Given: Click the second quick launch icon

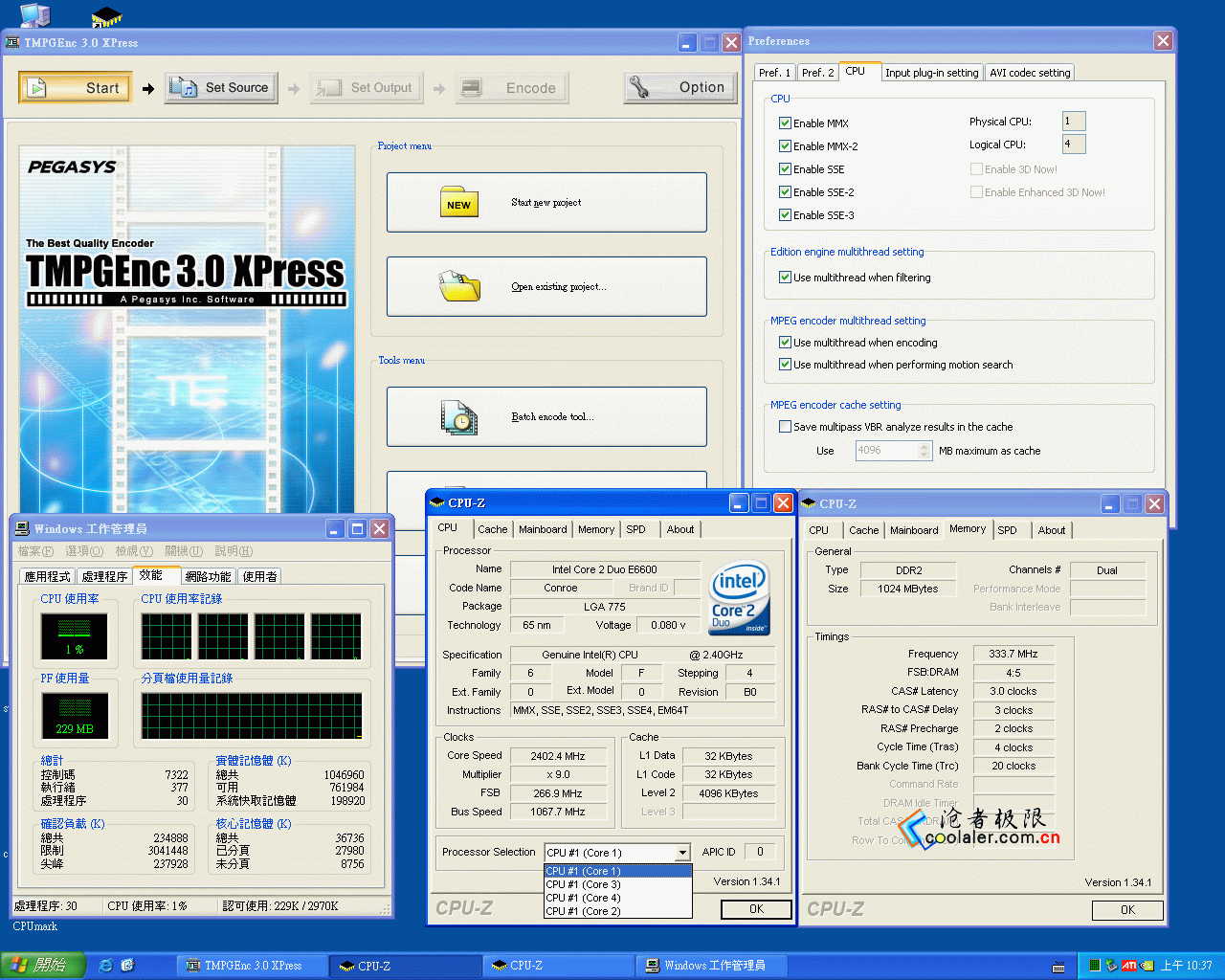Looking at the screenshot, I should [x=128, y=966].
